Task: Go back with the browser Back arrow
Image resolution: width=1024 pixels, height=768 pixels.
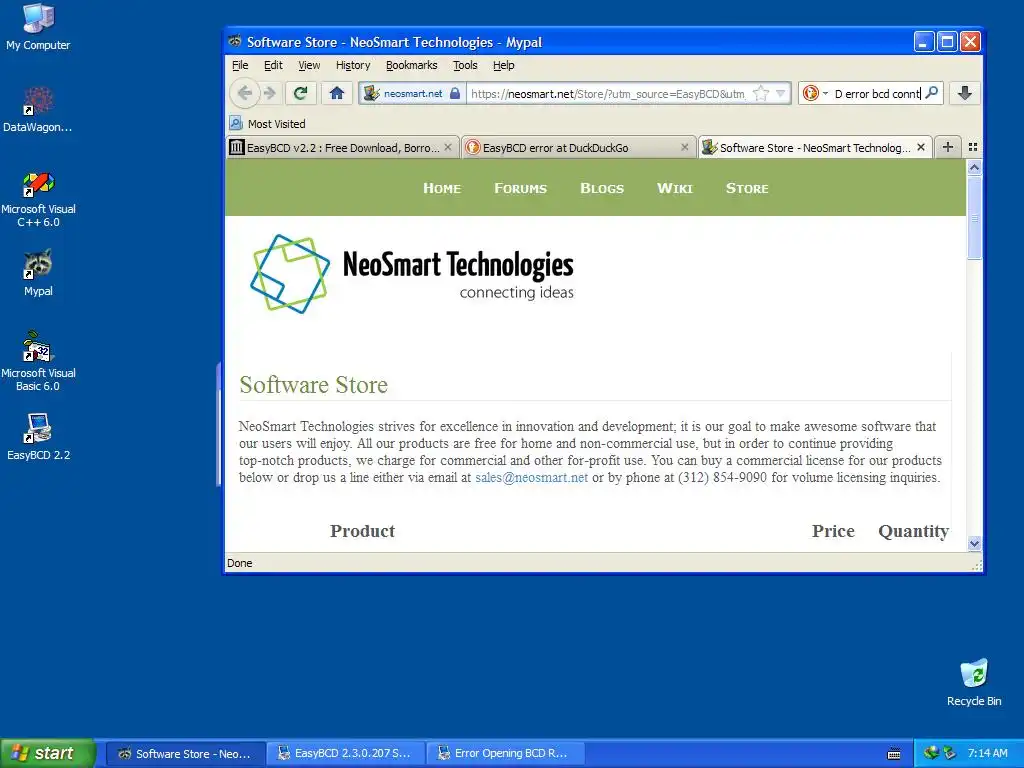Action: coord(244,93)
